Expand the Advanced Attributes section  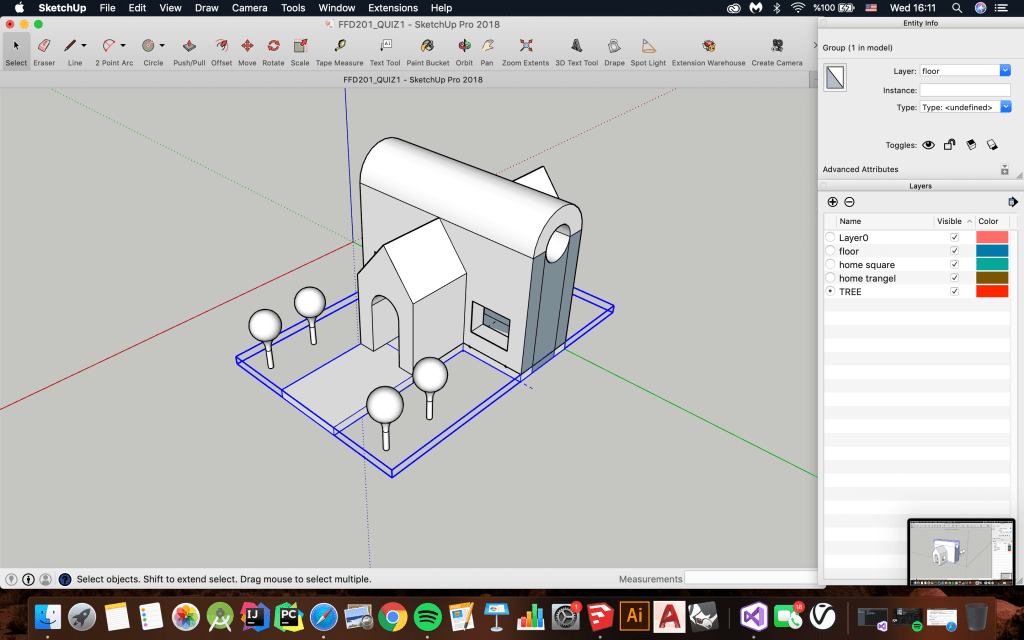1004,170
